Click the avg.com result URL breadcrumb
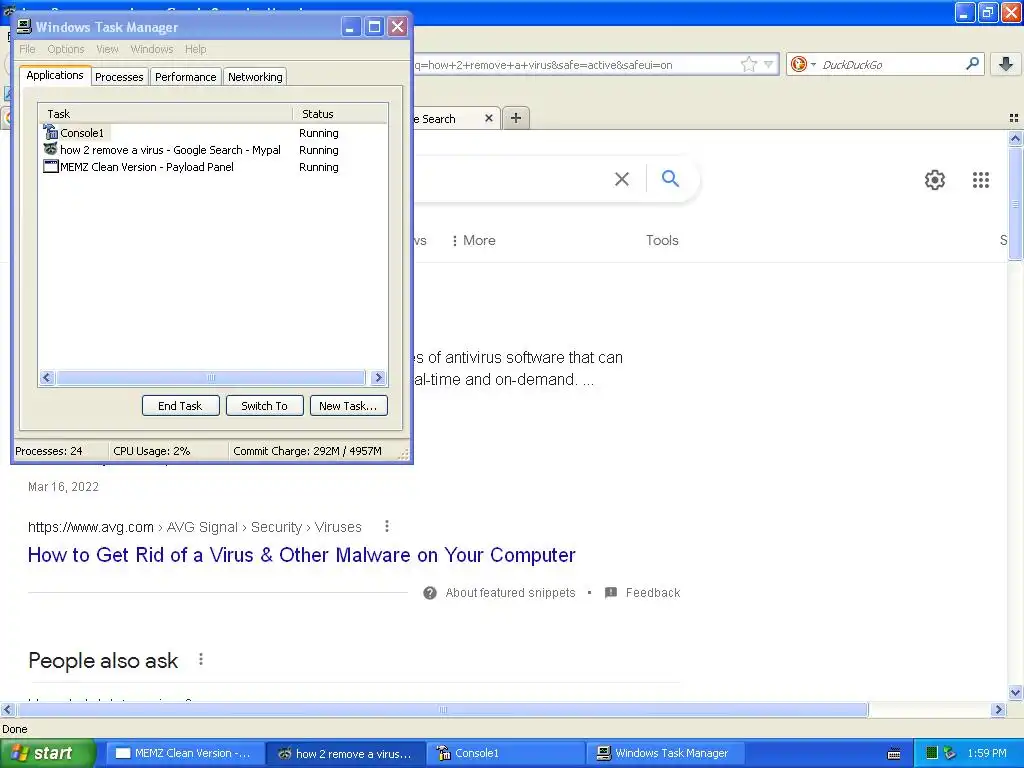1024x768 pixels. tap(195, 527)
